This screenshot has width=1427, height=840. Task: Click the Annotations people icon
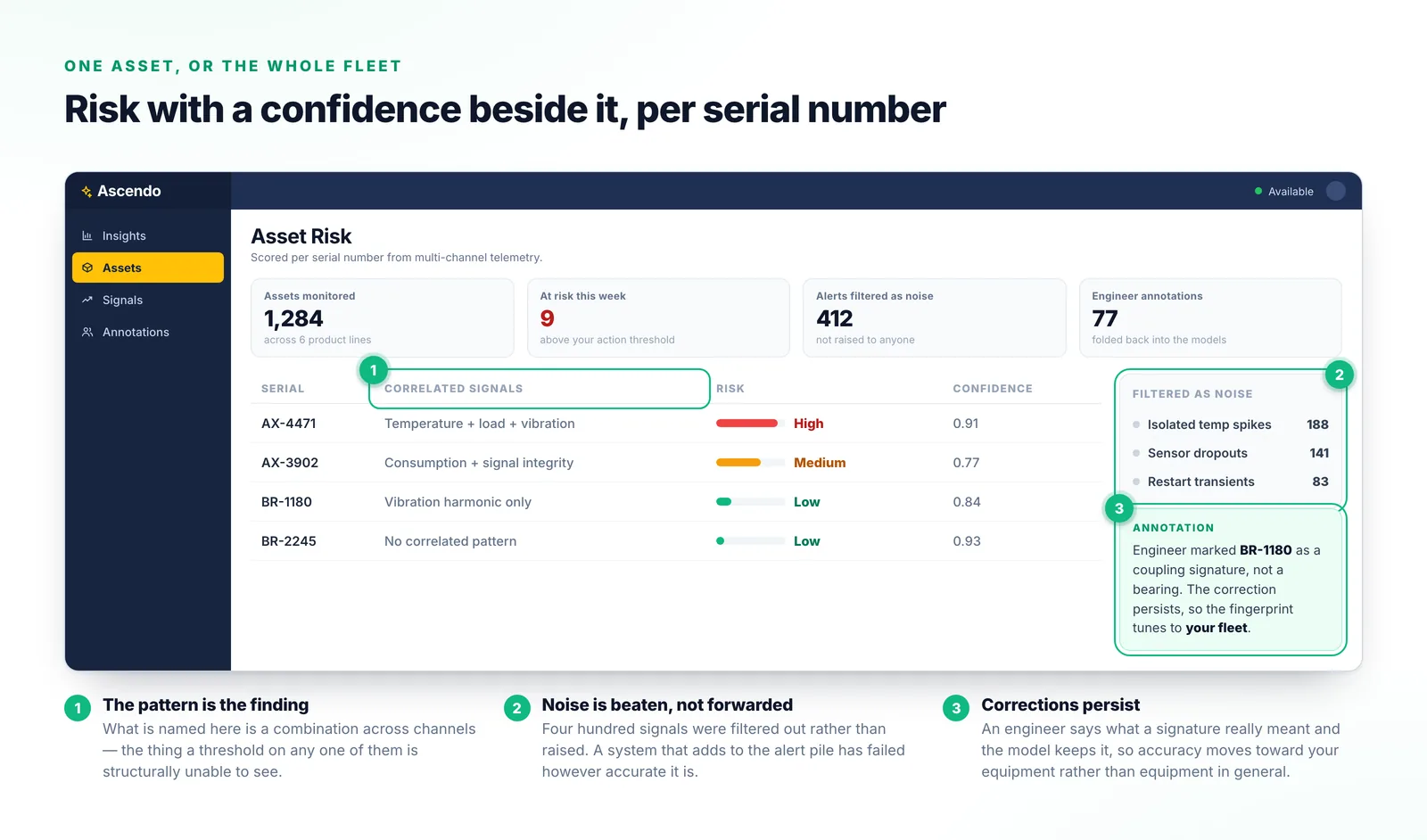tap(87, 332)
